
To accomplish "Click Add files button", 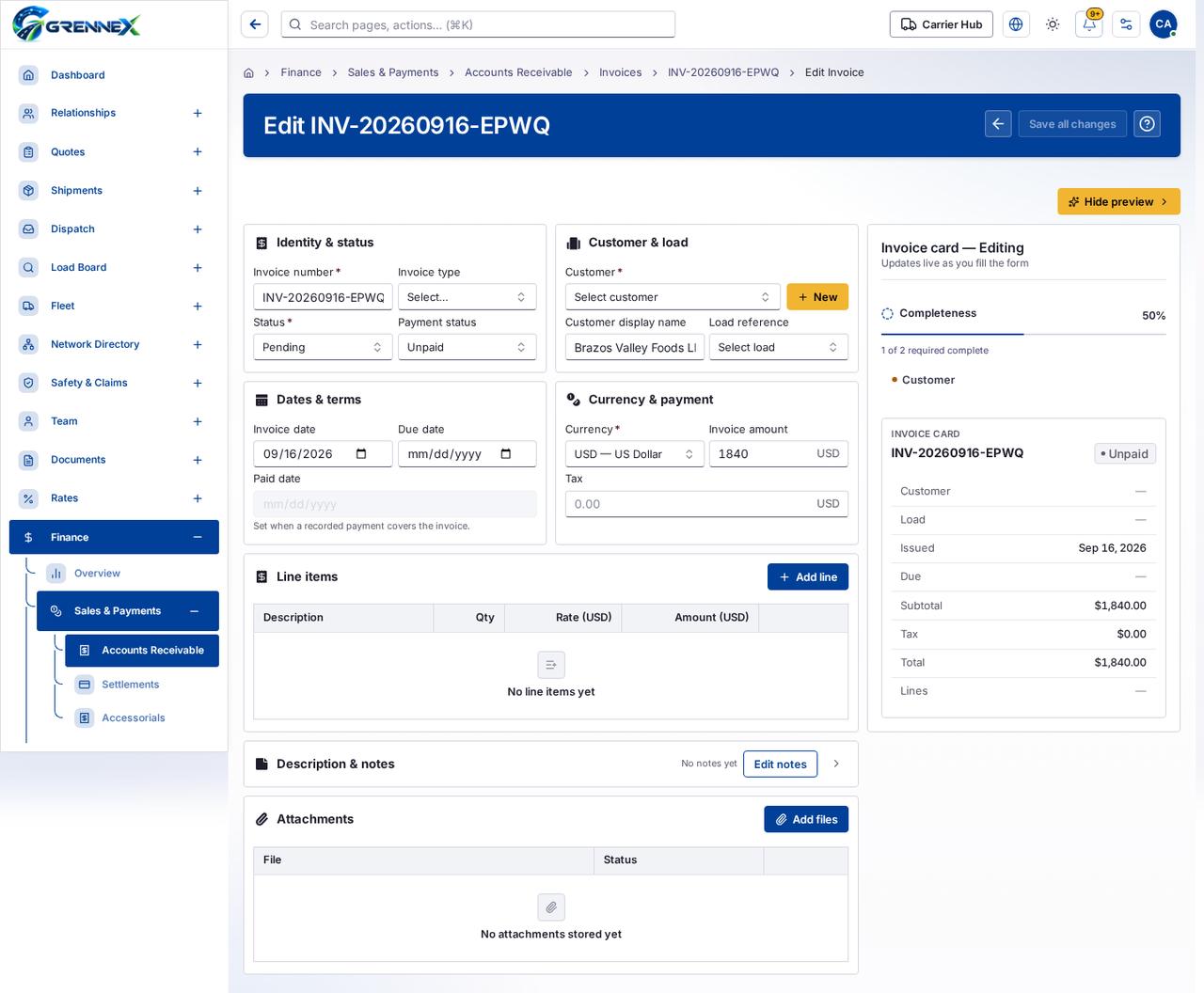I will coord(806,820).
